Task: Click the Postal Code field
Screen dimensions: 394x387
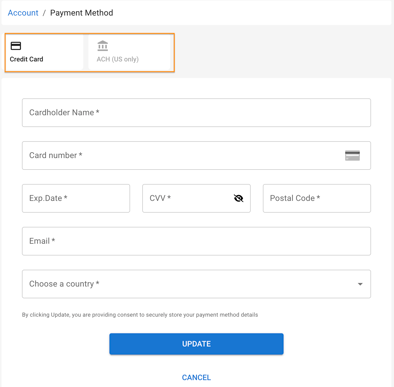Action: [317, 198]
